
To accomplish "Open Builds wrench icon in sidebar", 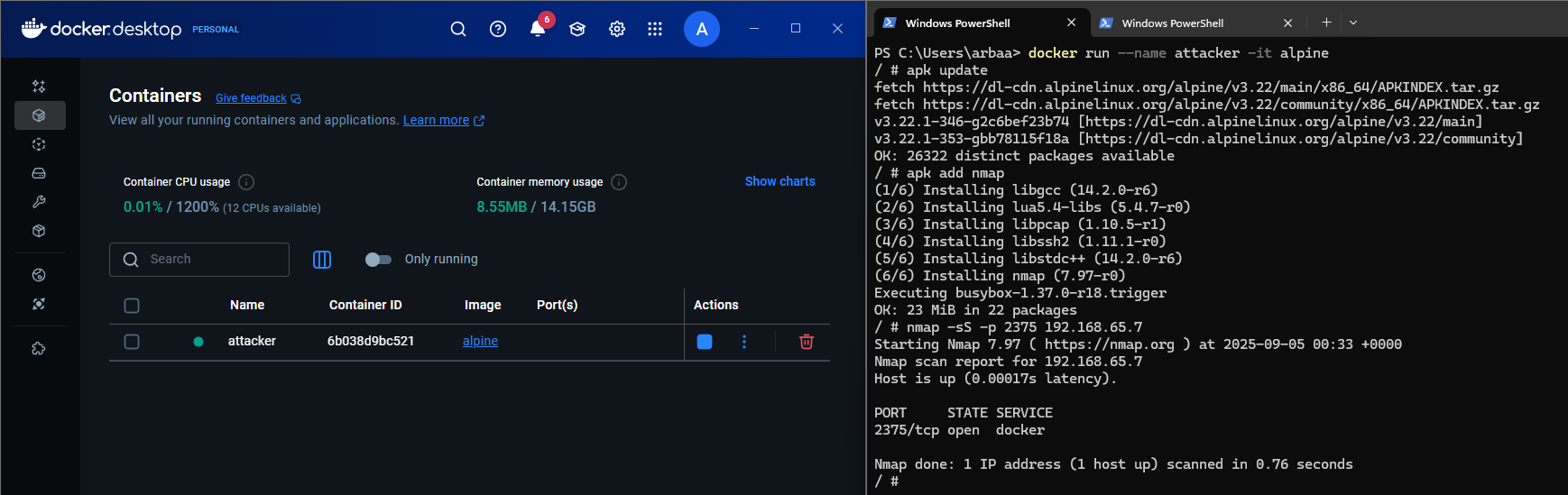I will (39, 202).
